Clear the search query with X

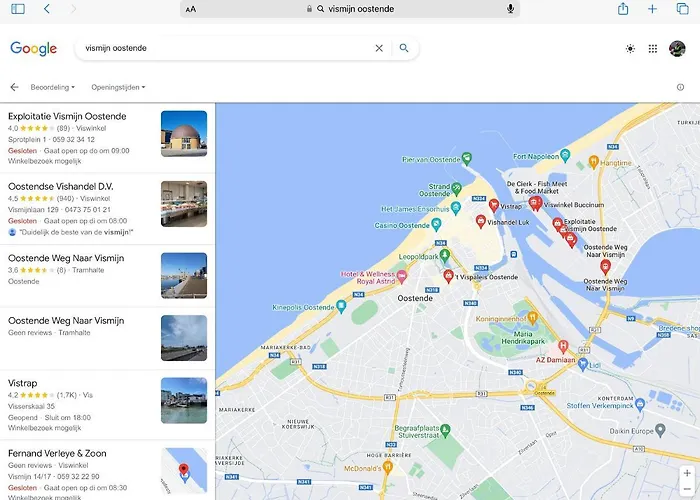click(379, 48)
